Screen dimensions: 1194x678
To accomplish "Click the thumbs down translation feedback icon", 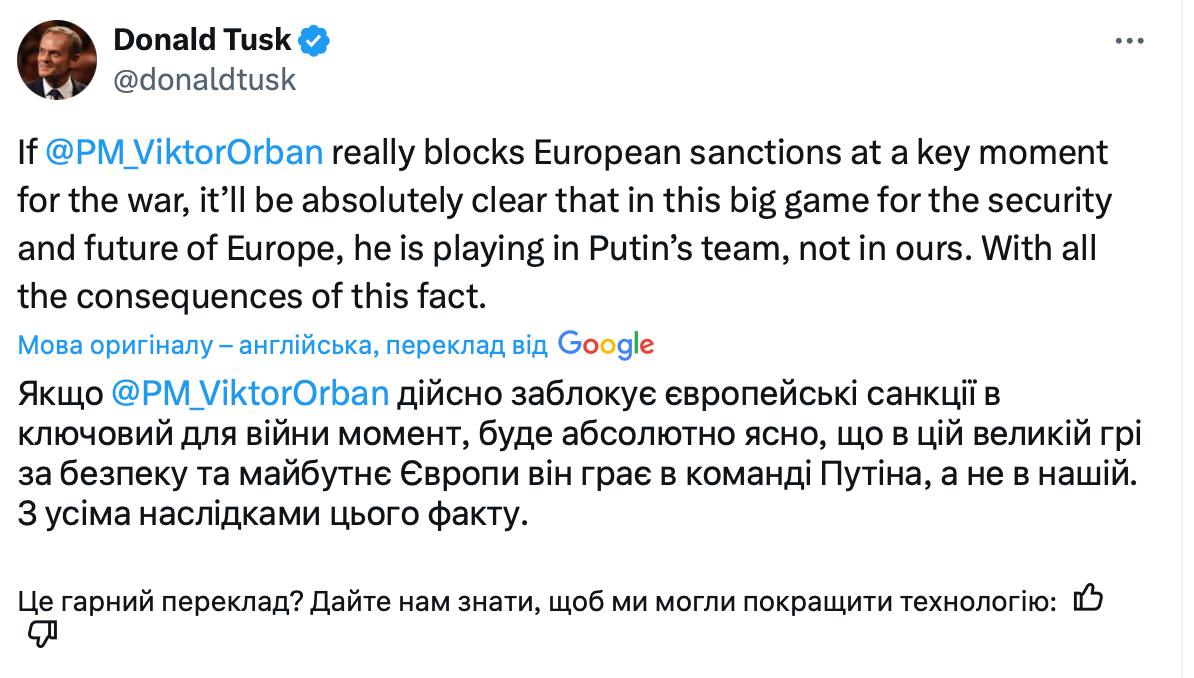I will point(41,633).
